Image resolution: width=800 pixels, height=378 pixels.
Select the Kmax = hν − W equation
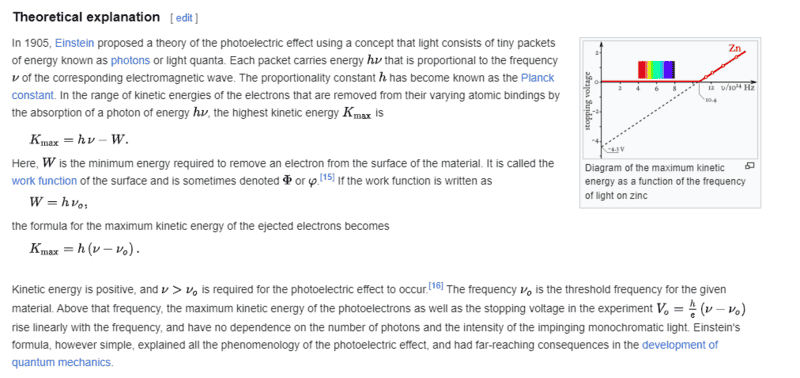tap(79, 140)
